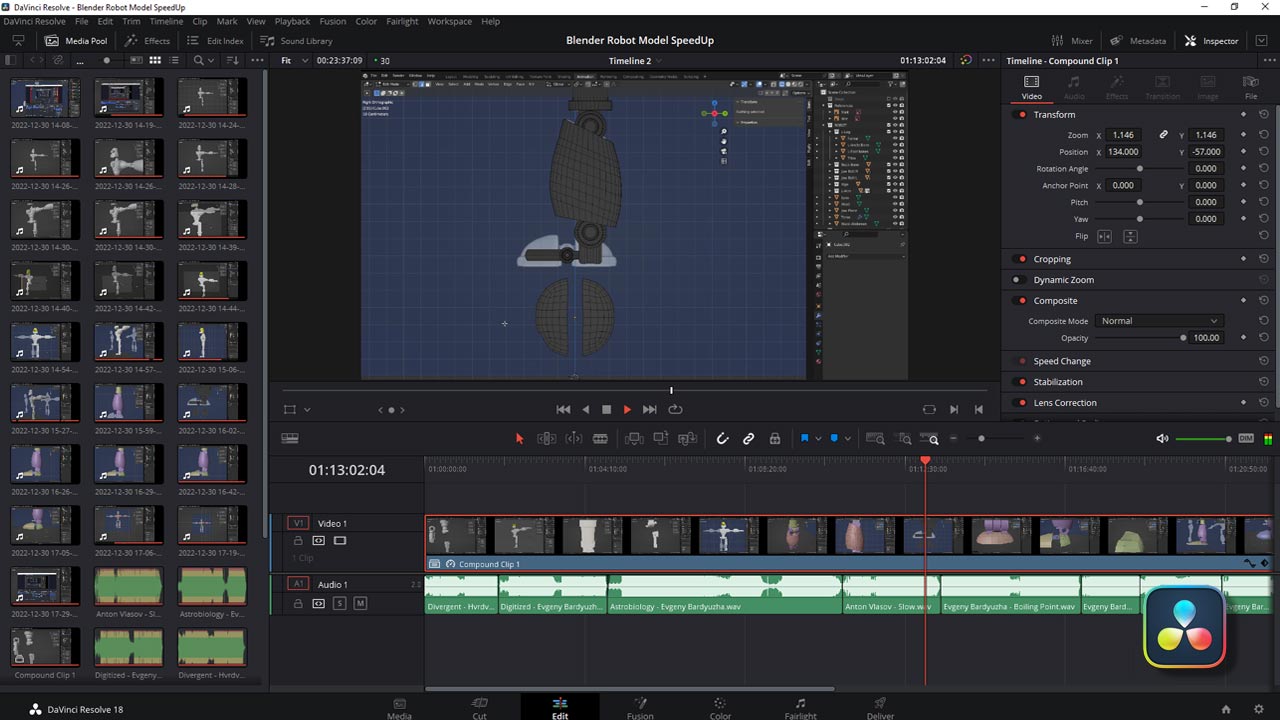Click media pool search icon
The width and height of the screenshot is (1280, 720).
(198, 60)
